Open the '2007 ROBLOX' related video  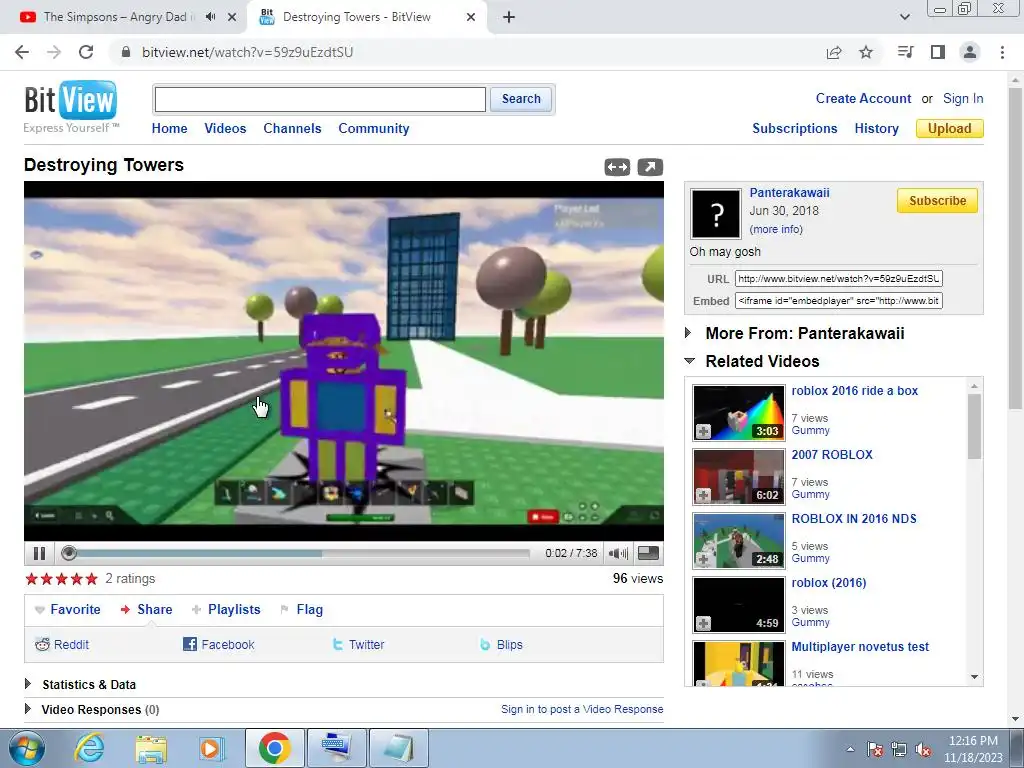(x=832, y=455)
